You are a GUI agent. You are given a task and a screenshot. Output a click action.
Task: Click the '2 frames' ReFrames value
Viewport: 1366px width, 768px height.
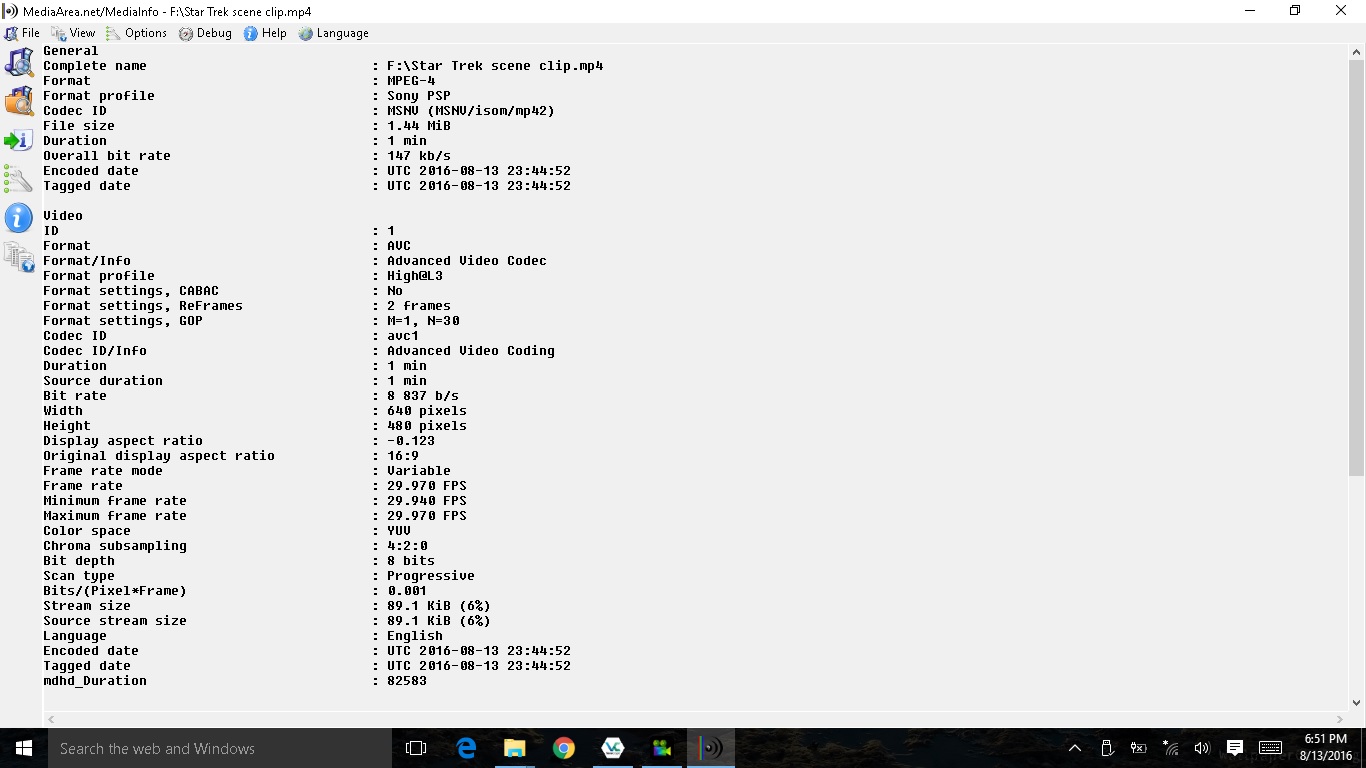point(419,306)
